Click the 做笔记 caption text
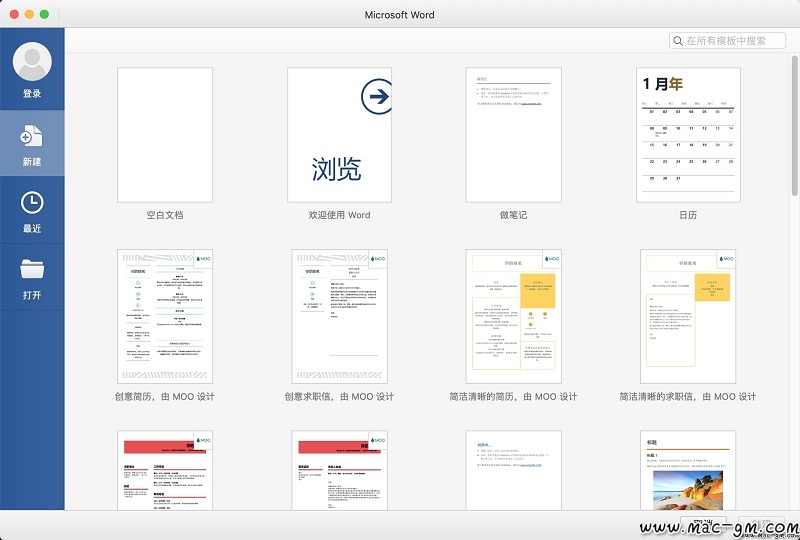 [x=513, y=215]
